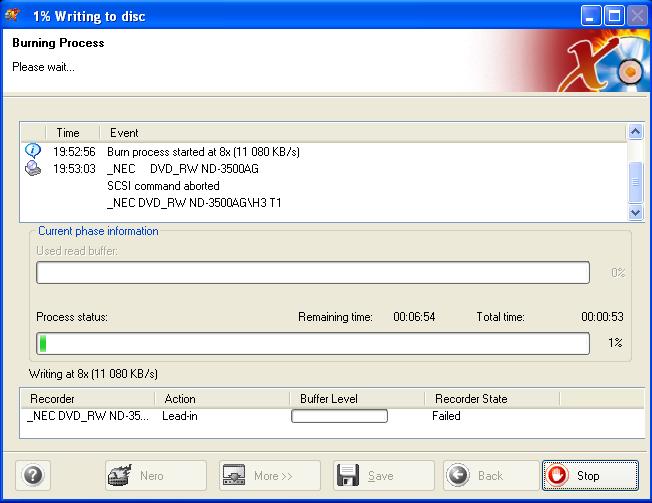Click the 'Process status:' label
This screenshot has width=652, height=503.
point(72,317)
